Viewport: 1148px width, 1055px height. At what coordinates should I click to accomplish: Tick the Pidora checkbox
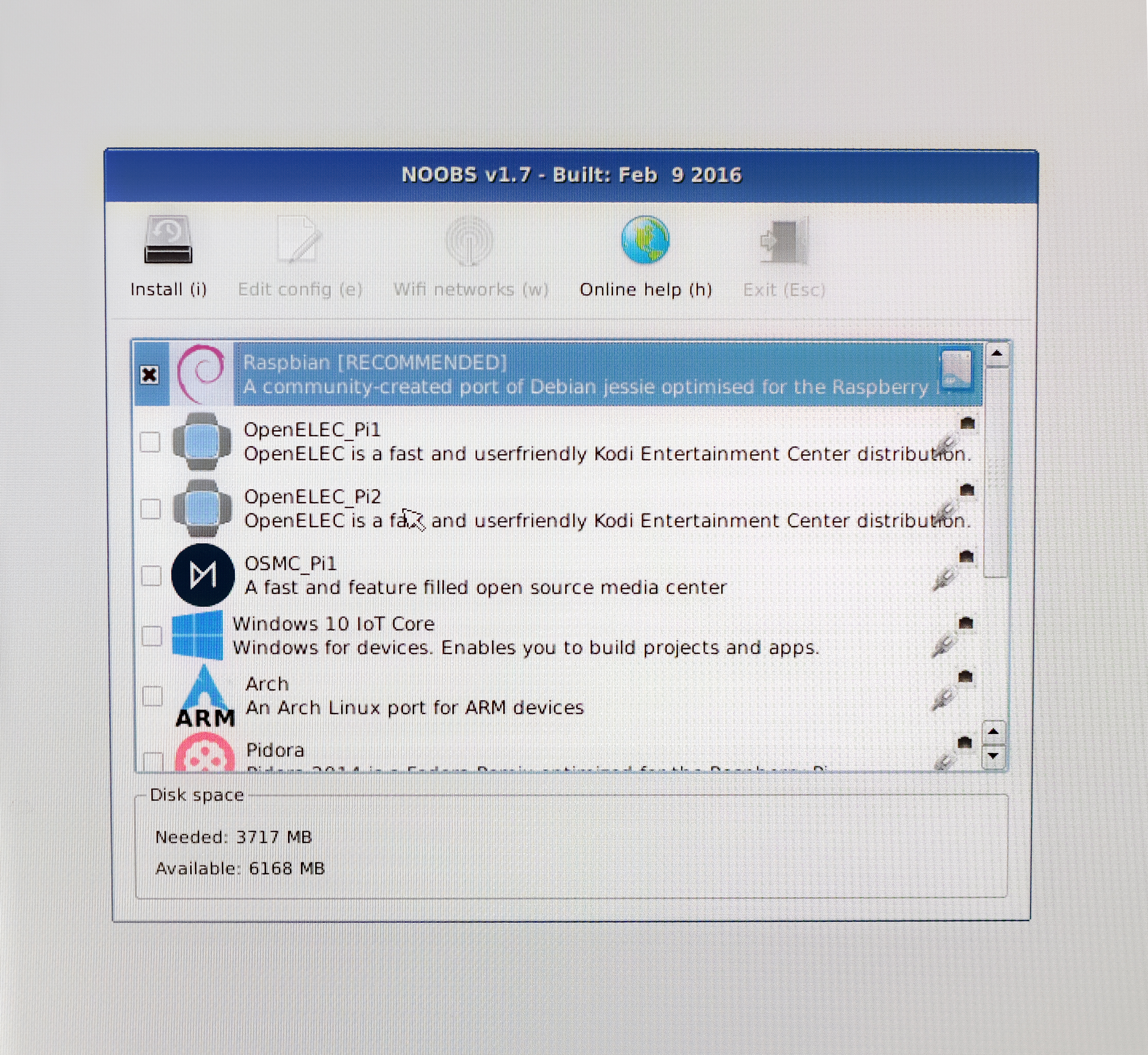(x=153, y=762)
